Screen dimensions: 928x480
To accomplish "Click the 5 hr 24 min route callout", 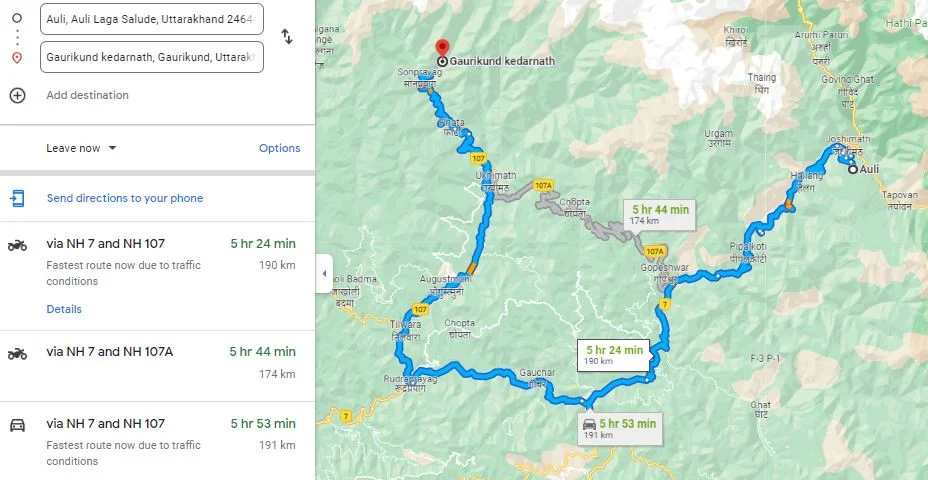I will (614, 355).
